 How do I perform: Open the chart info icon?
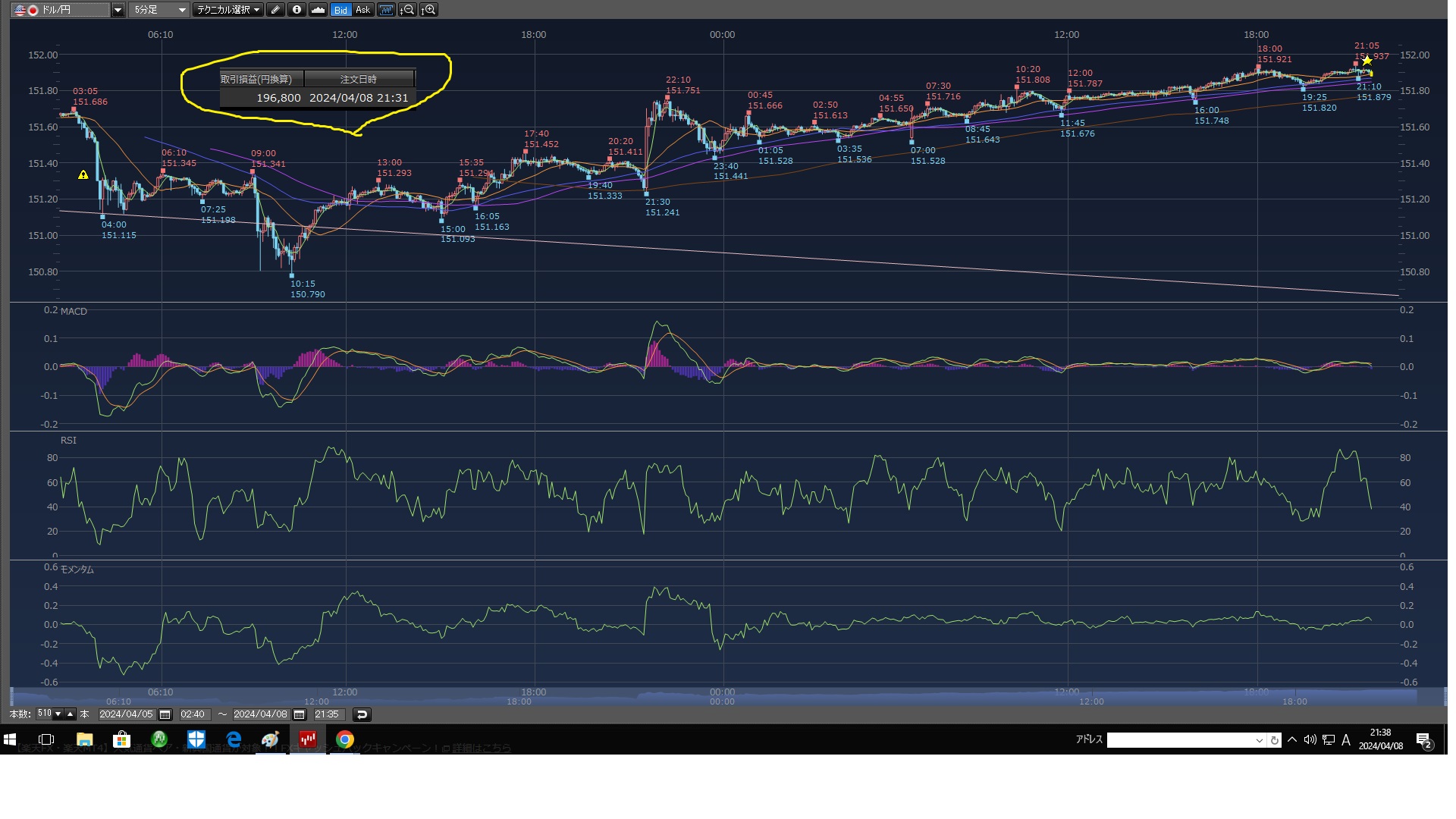(297, 10)
